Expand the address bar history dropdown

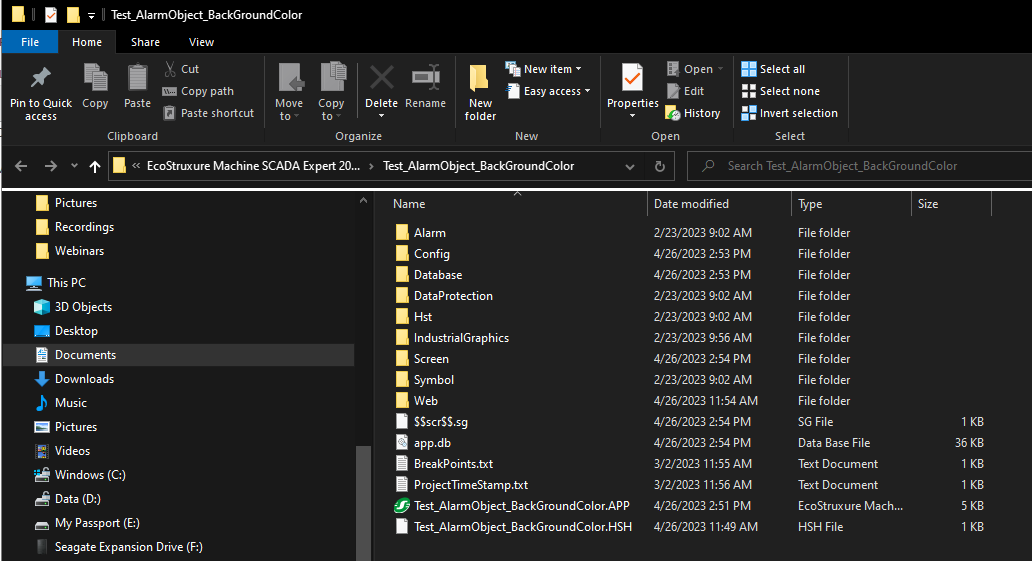pos(630,167)
